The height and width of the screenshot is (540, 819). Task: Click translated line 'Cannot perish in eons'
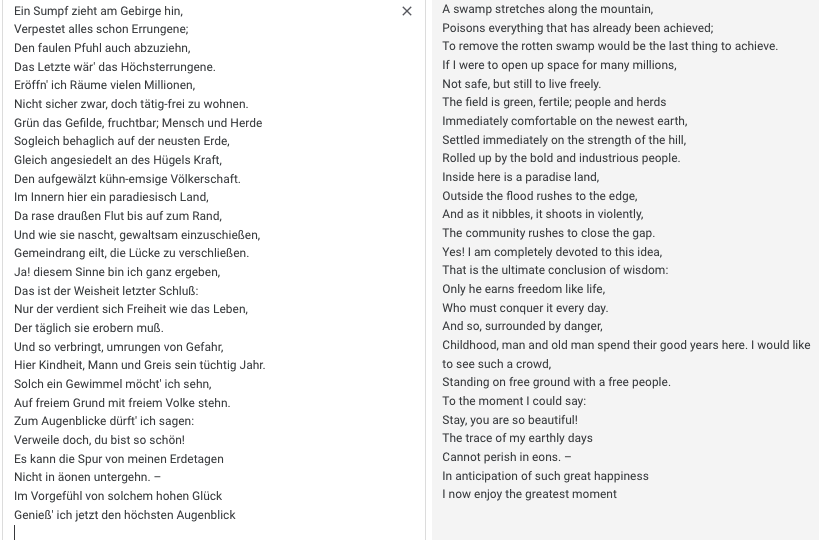tap(507, 457)
